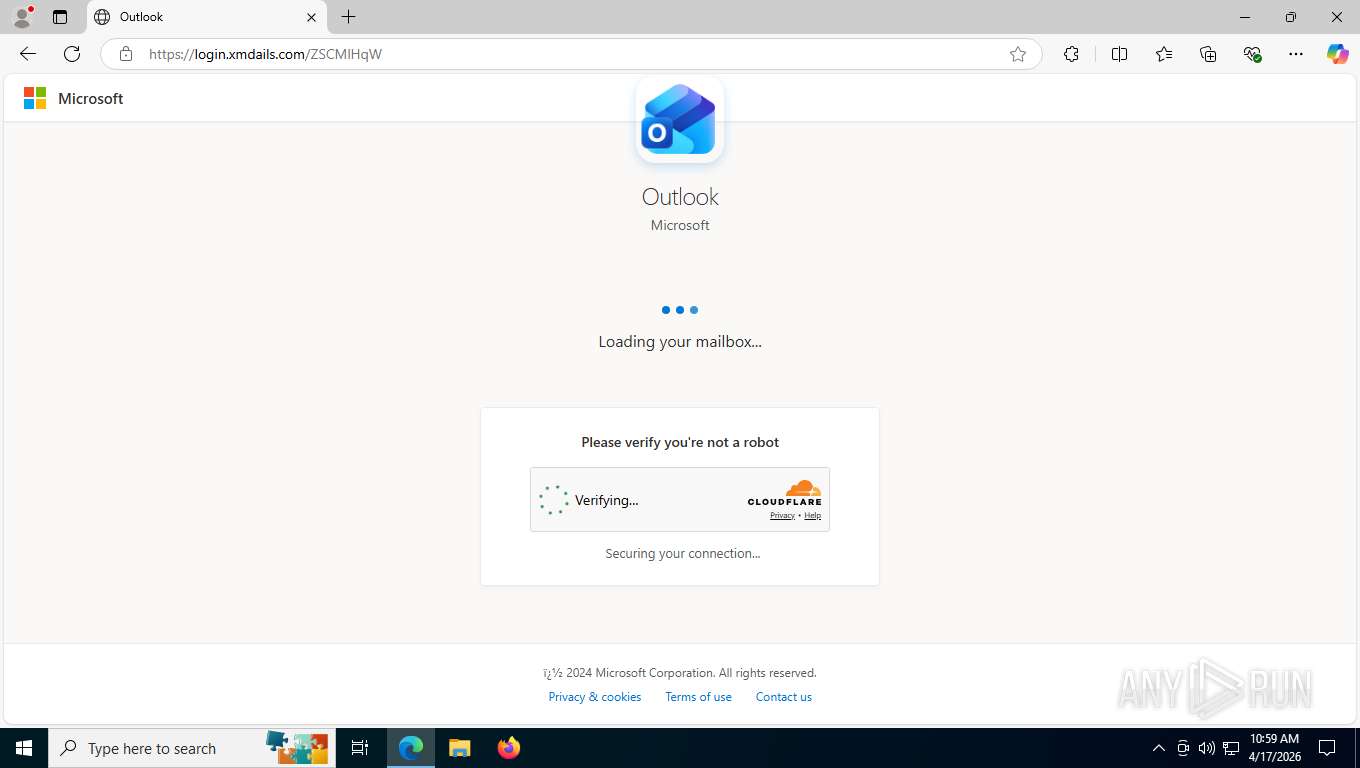The image size is (1360, 768).
Task: Click the Cloudflare verification widget
Action: click(x=680, y=500)
